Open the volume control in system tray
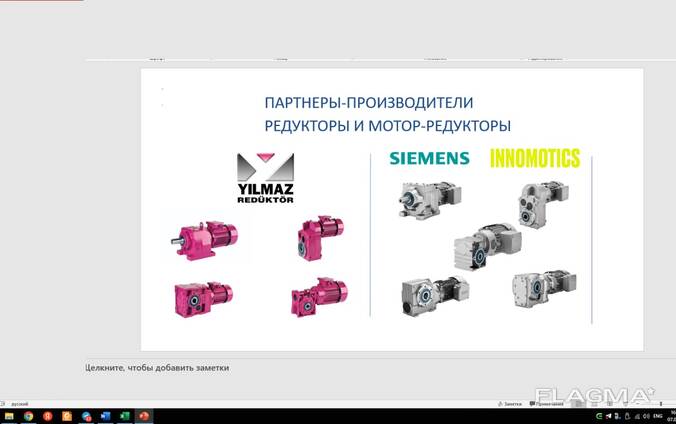The image size is (676, 424). 646,416
